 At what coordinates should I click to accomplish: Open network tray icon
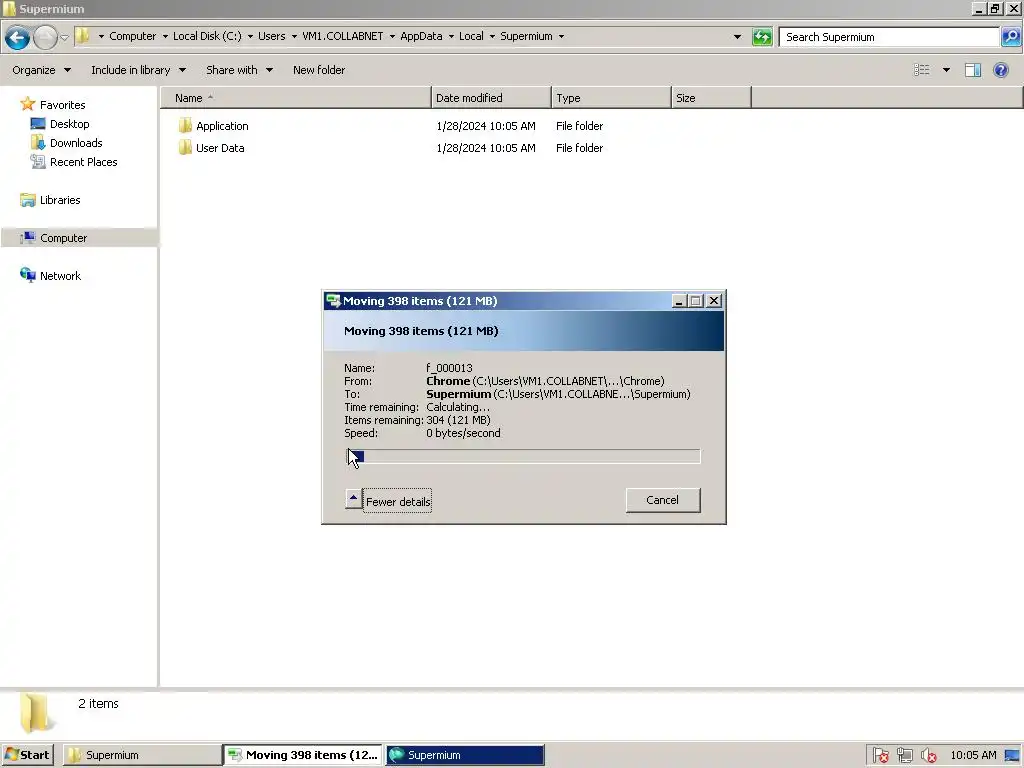pyautogui.click(x=904, y=756)
